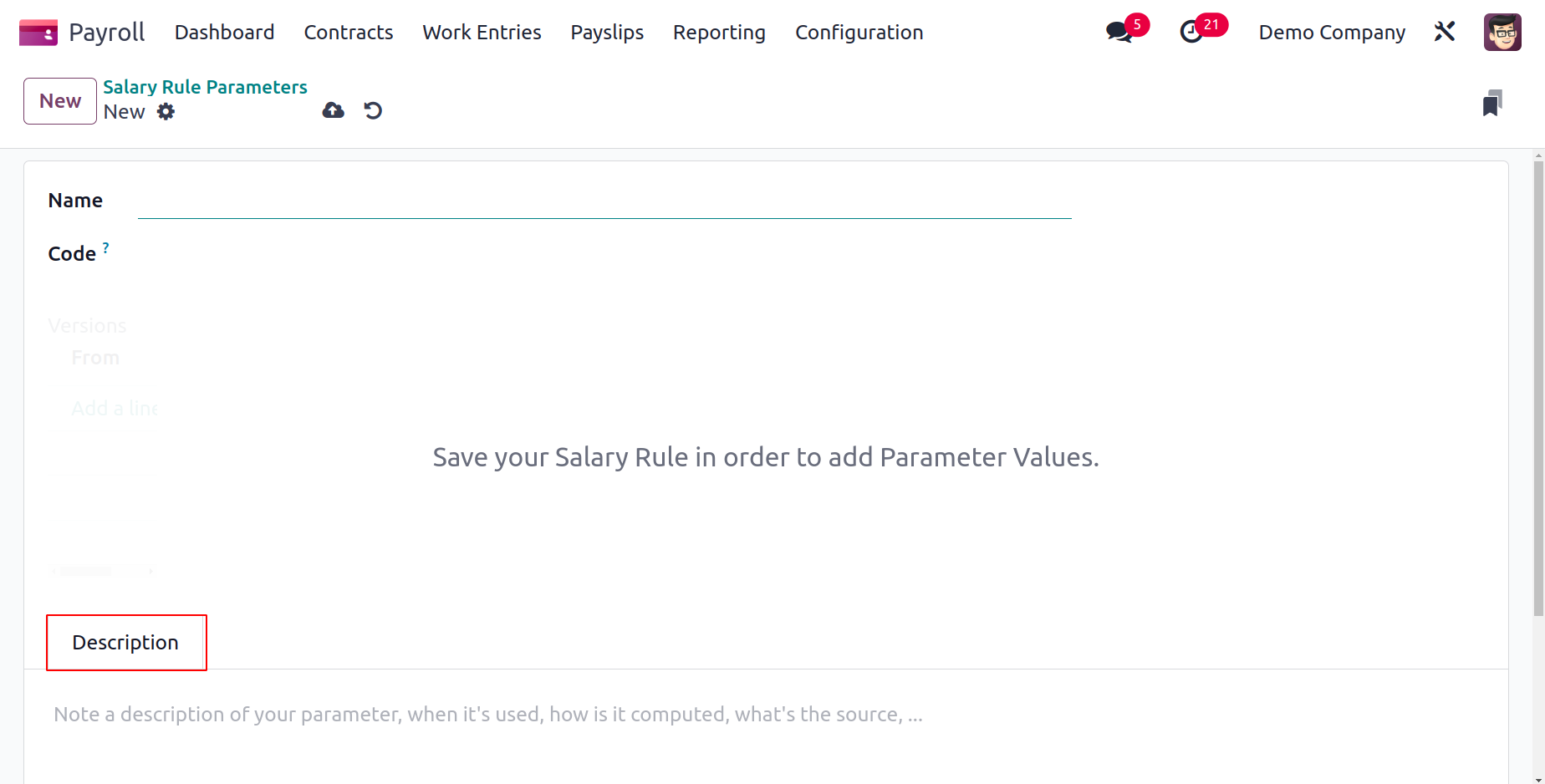Open the Demo Company switcher

coord(1332,33)
